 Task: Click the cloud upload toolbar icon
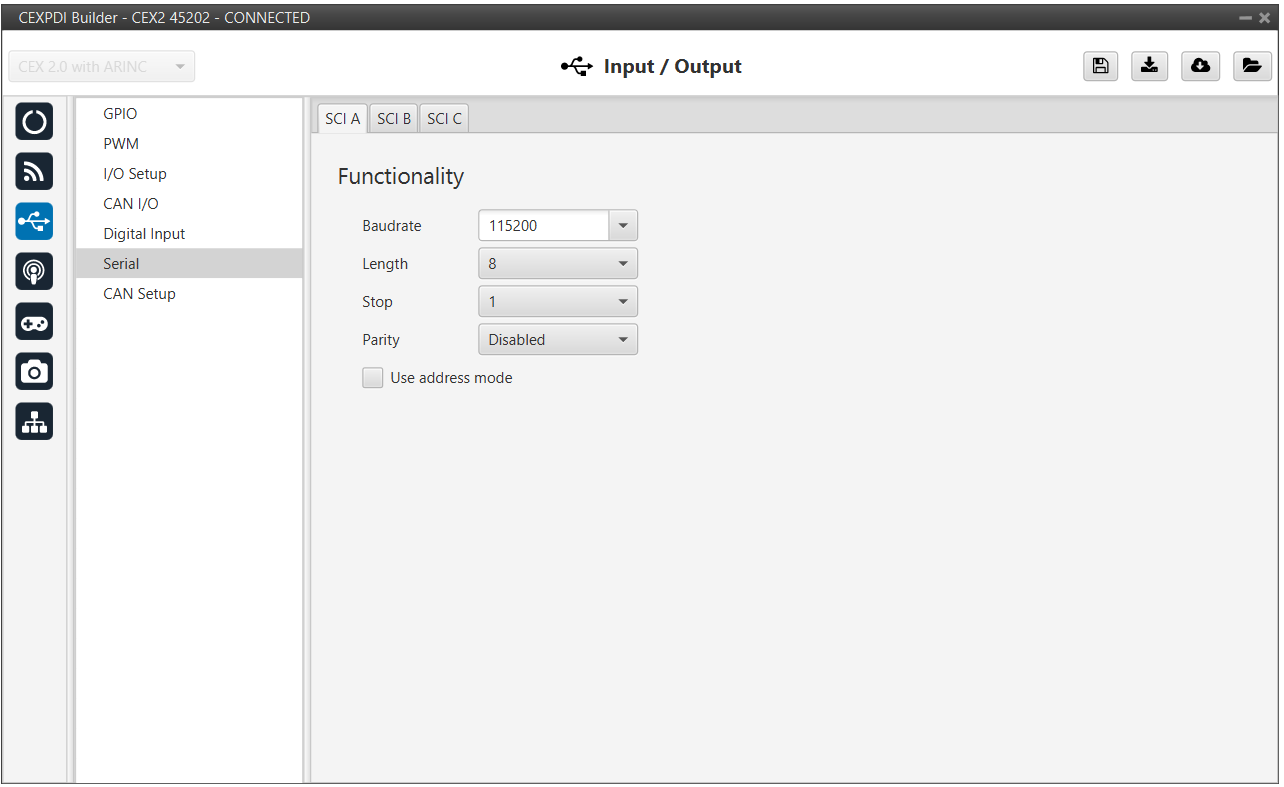[x=1200, y=66]
